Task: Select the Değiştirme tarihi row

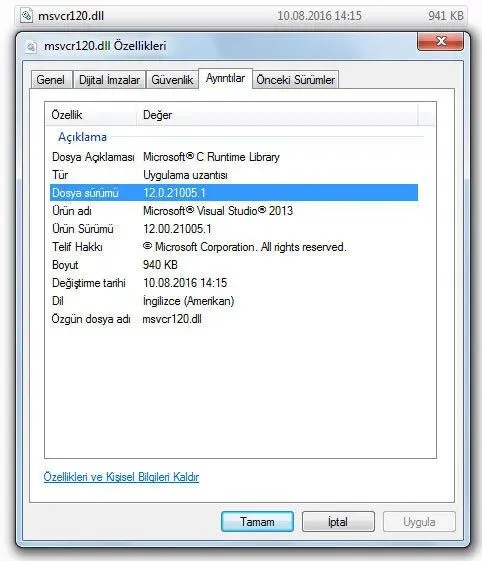Action: point(234,283)
